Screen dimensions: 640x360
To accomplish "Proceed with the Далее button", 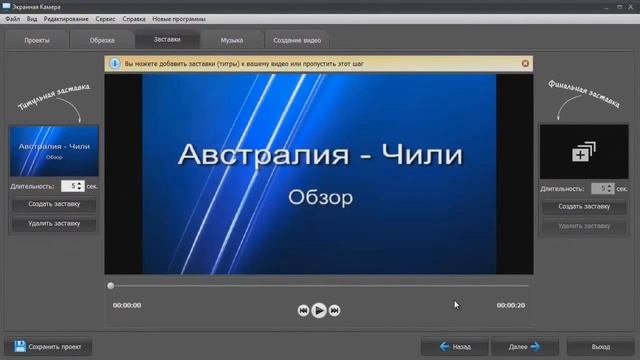I will (x=524, y=347).
